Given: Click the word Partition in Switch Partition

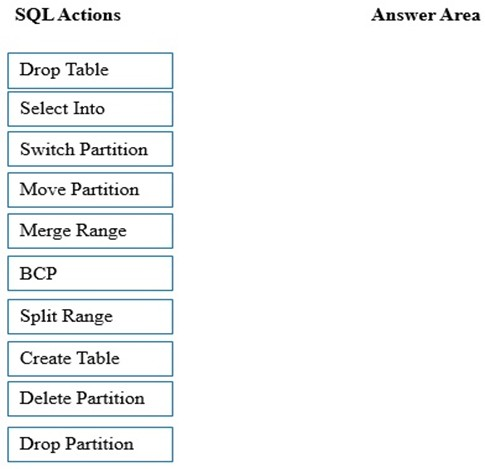Looking at the screenshot, I should (114, 149).
